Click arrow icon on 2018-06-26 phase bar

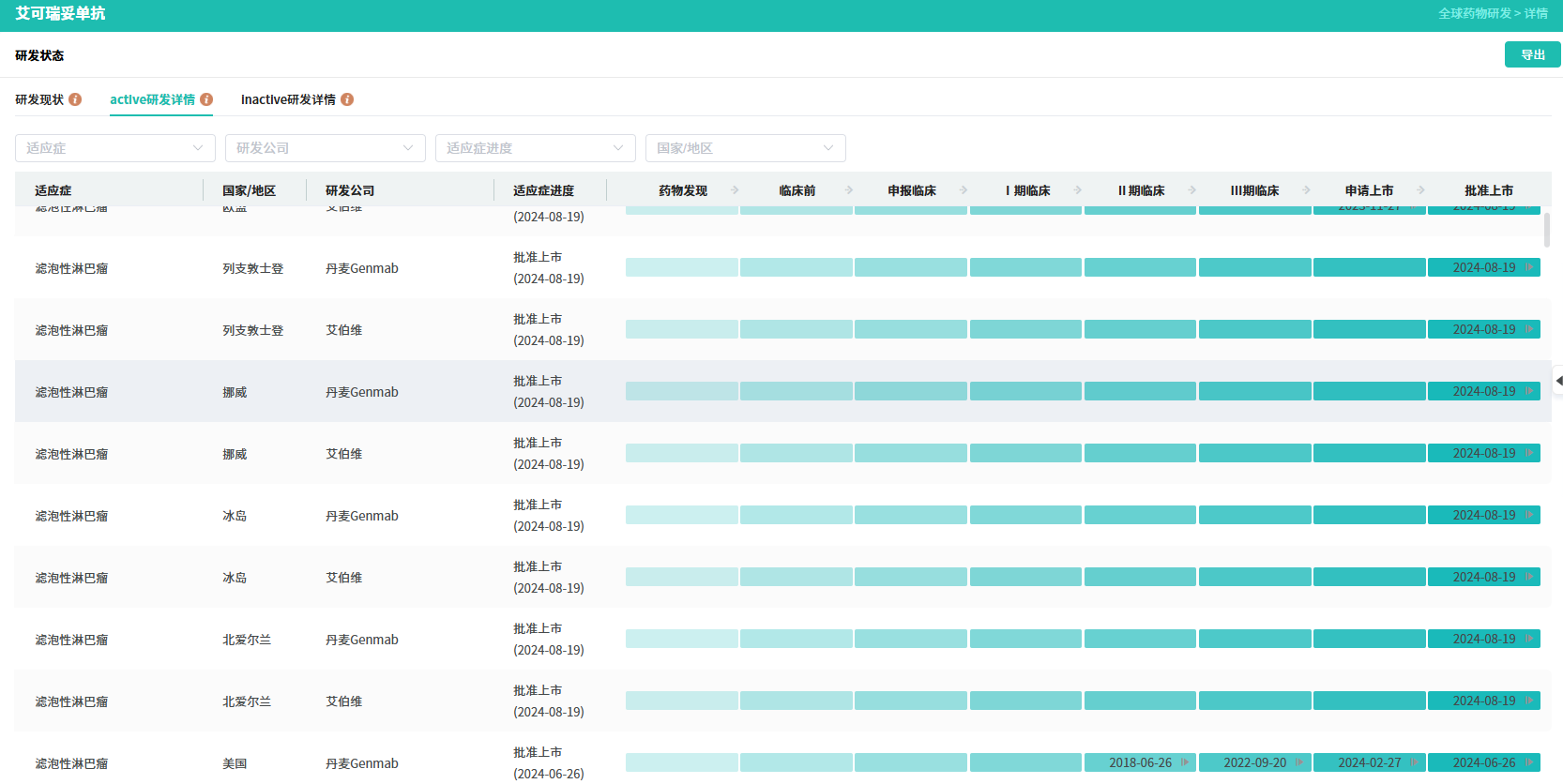coord(1185,762)
